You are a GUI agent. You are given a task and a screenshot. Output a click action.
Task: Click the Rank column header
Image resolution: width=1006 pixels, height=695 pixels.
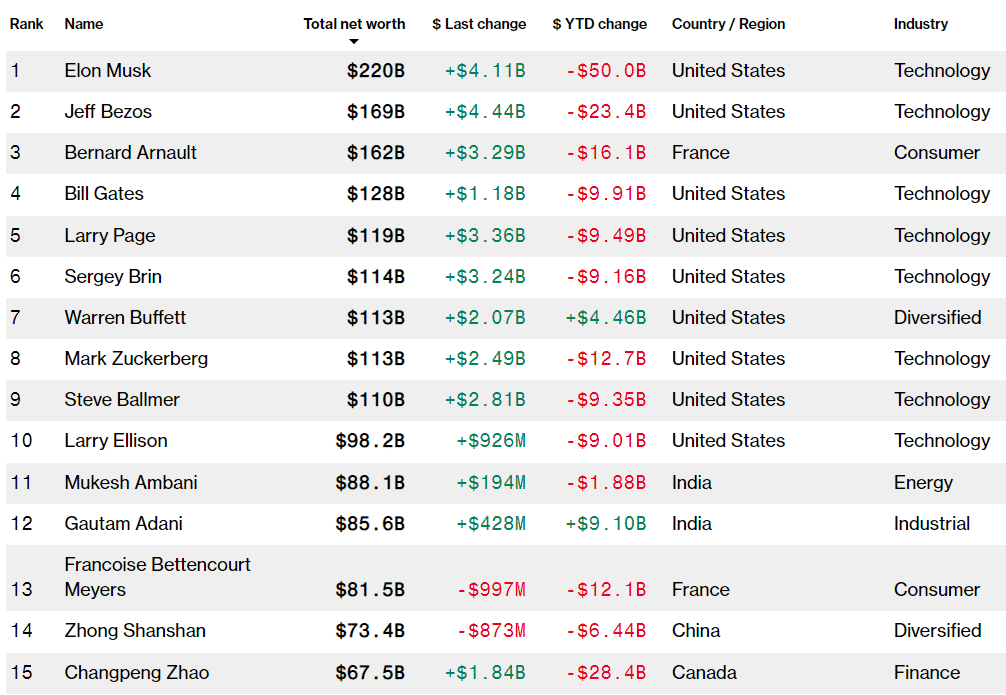point(27,24)
